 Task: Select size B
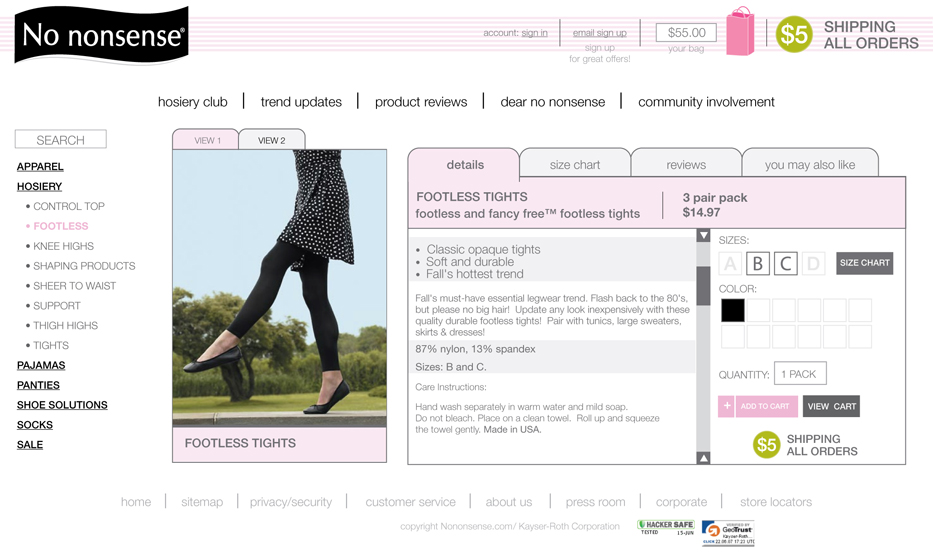[x=757, y=263]
